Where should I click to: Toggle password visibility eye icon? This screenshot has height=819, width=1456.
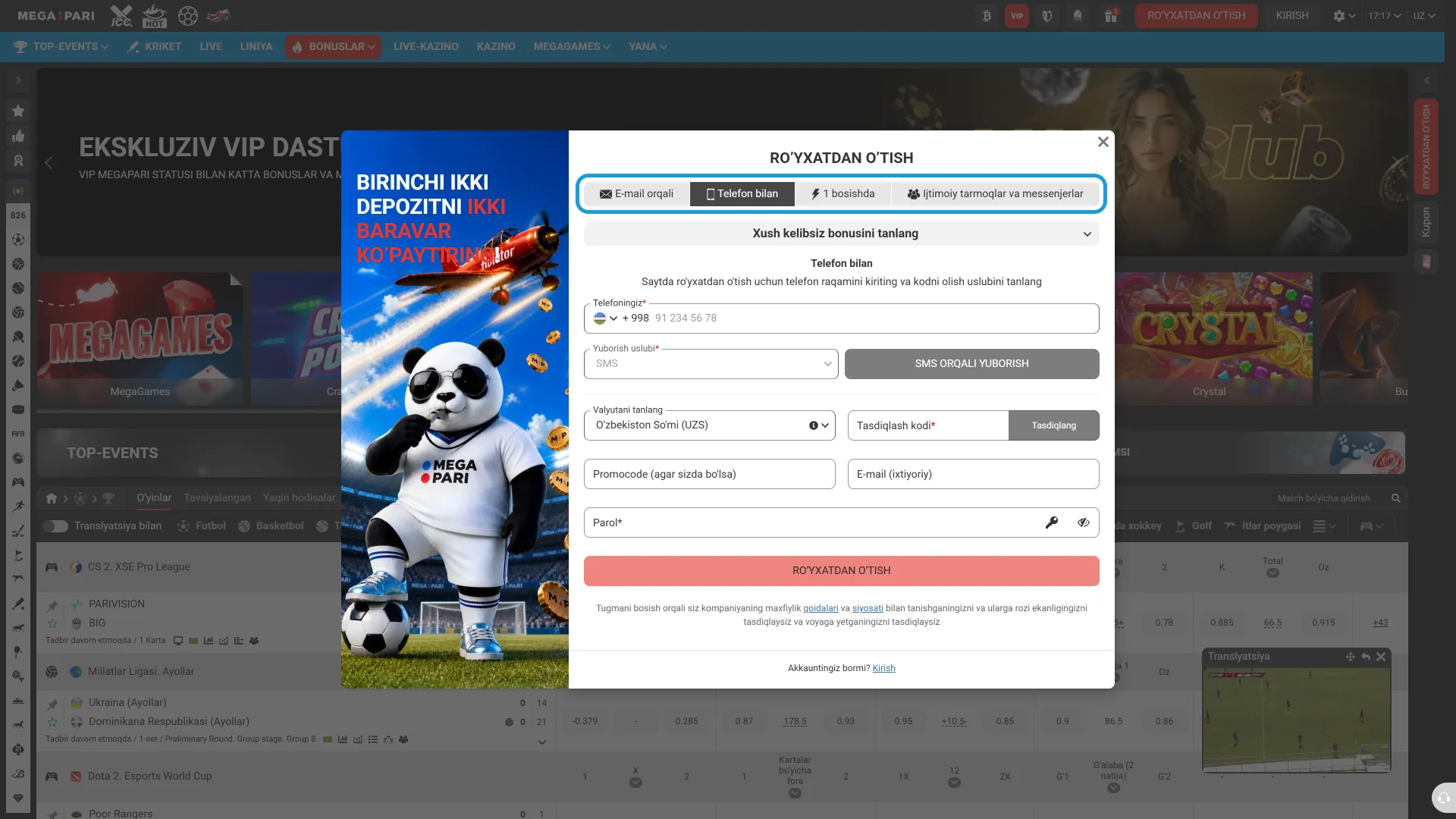[x=1084, y=522]
